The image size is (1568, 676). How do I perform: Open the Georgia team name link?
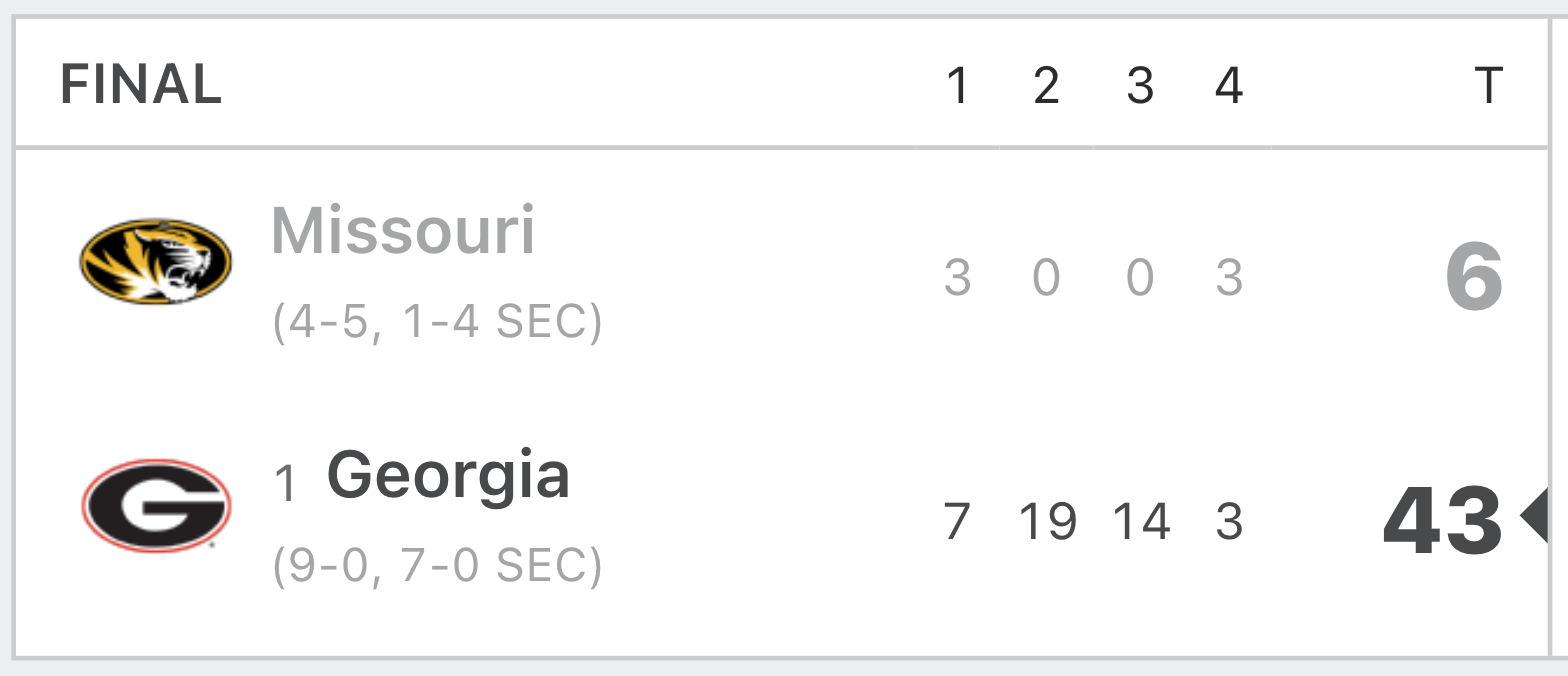pos(448,476)
